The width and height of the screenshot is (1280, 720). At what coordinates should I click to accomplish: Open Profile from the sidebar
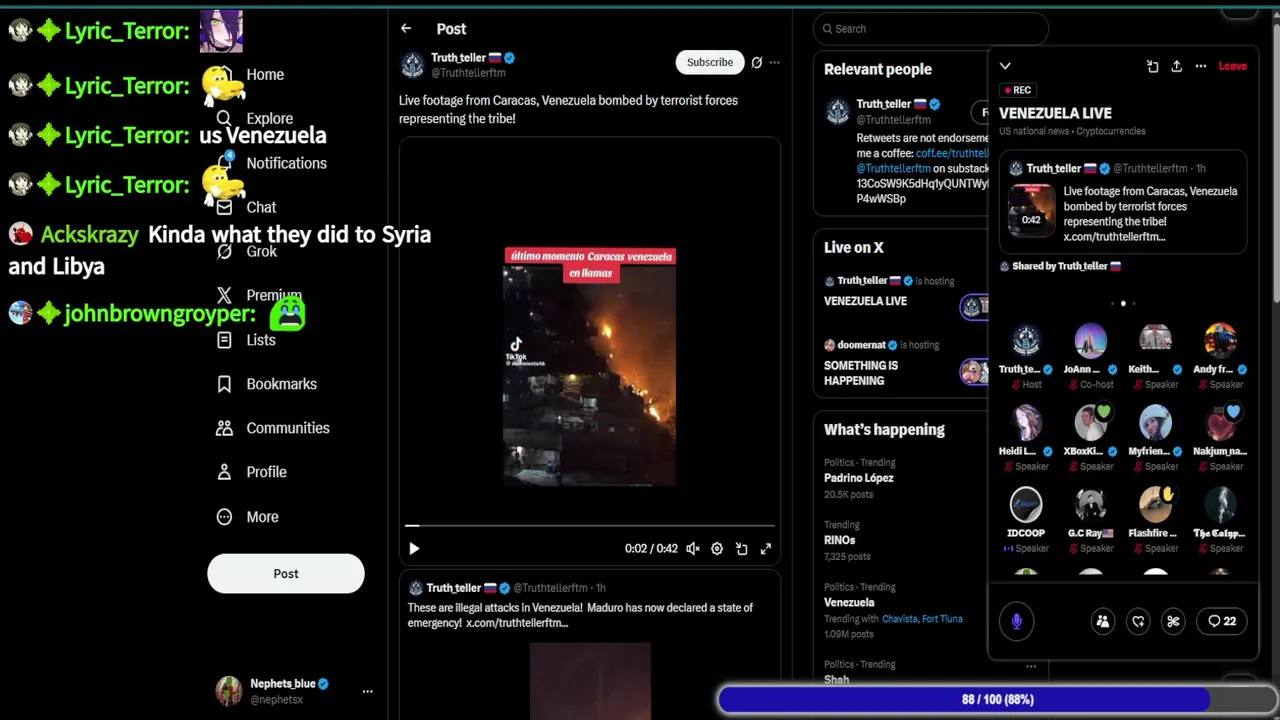tap(252, 472)
